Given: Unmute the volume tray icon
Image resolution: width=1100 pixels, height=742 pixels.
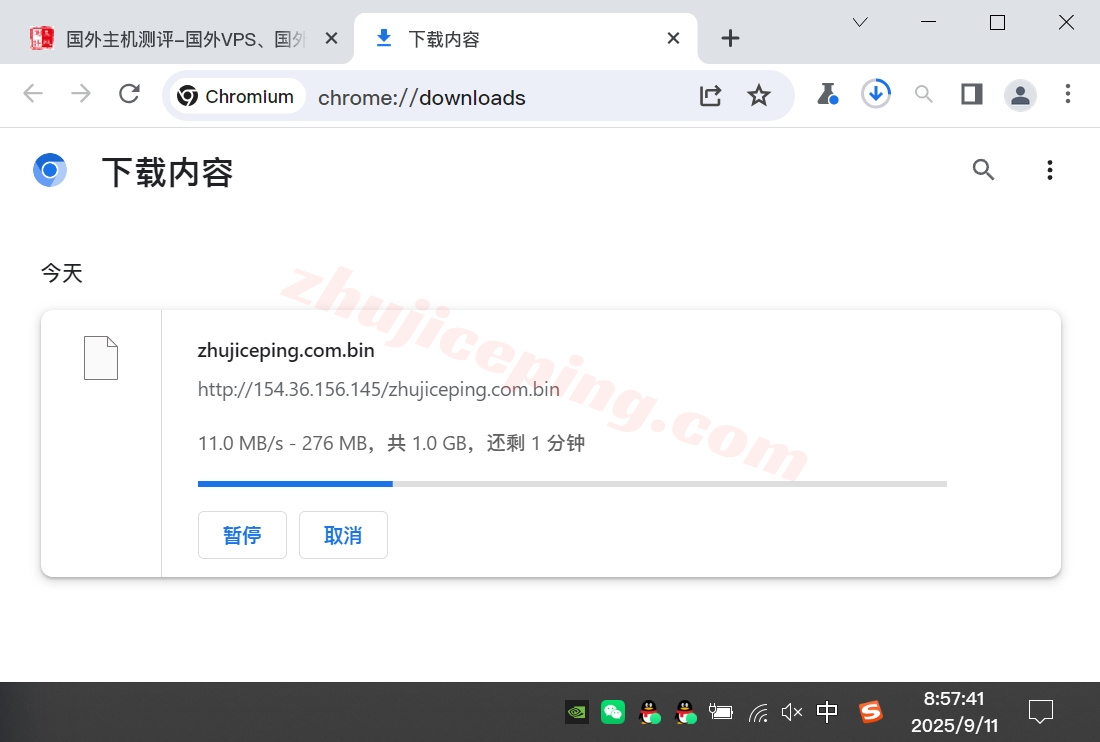Looking at the screenshot, I should tap(792, 713).
